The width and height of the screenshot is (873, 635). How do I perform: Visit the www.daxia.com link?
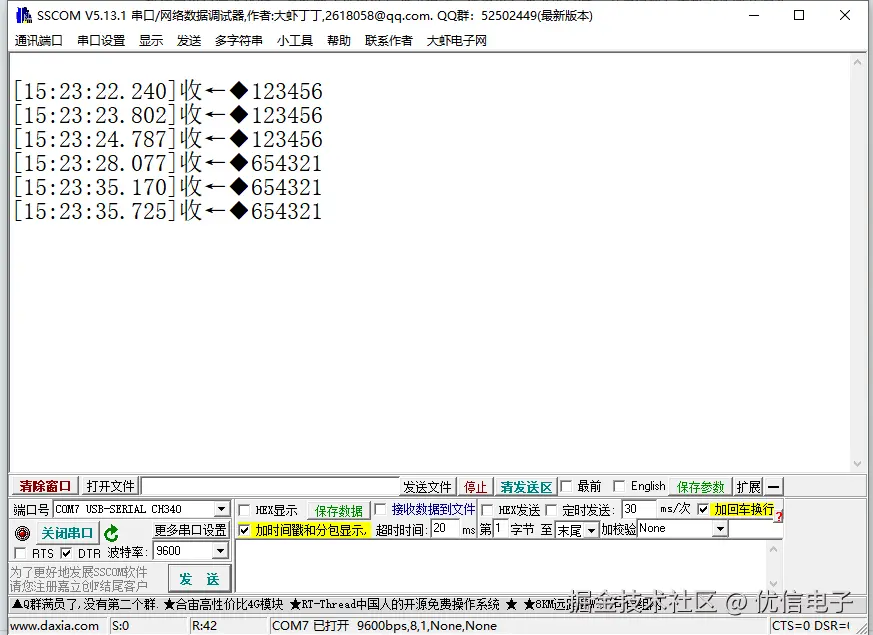(x=56, y=624)
